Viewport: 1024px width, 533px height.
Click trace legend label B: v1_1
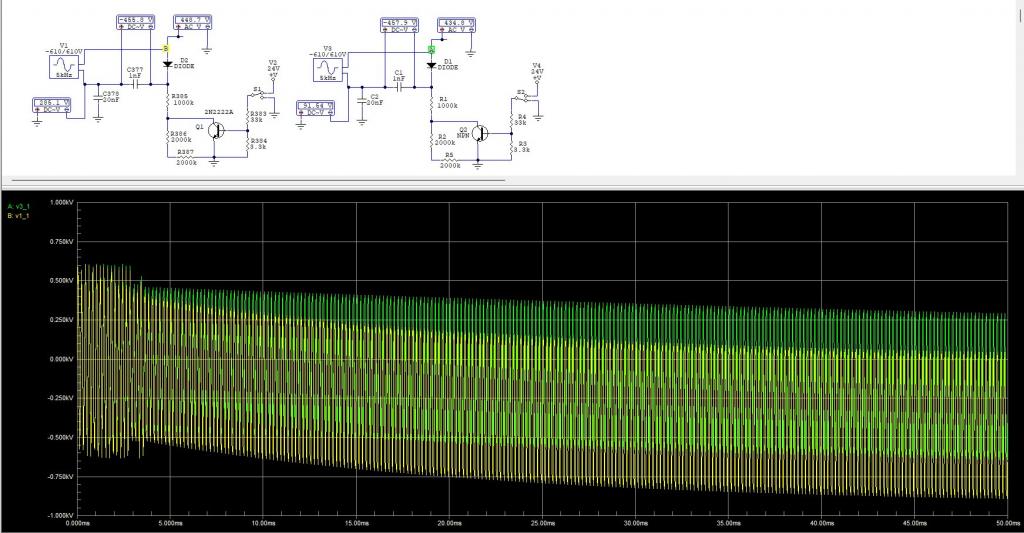coord(18,215)
